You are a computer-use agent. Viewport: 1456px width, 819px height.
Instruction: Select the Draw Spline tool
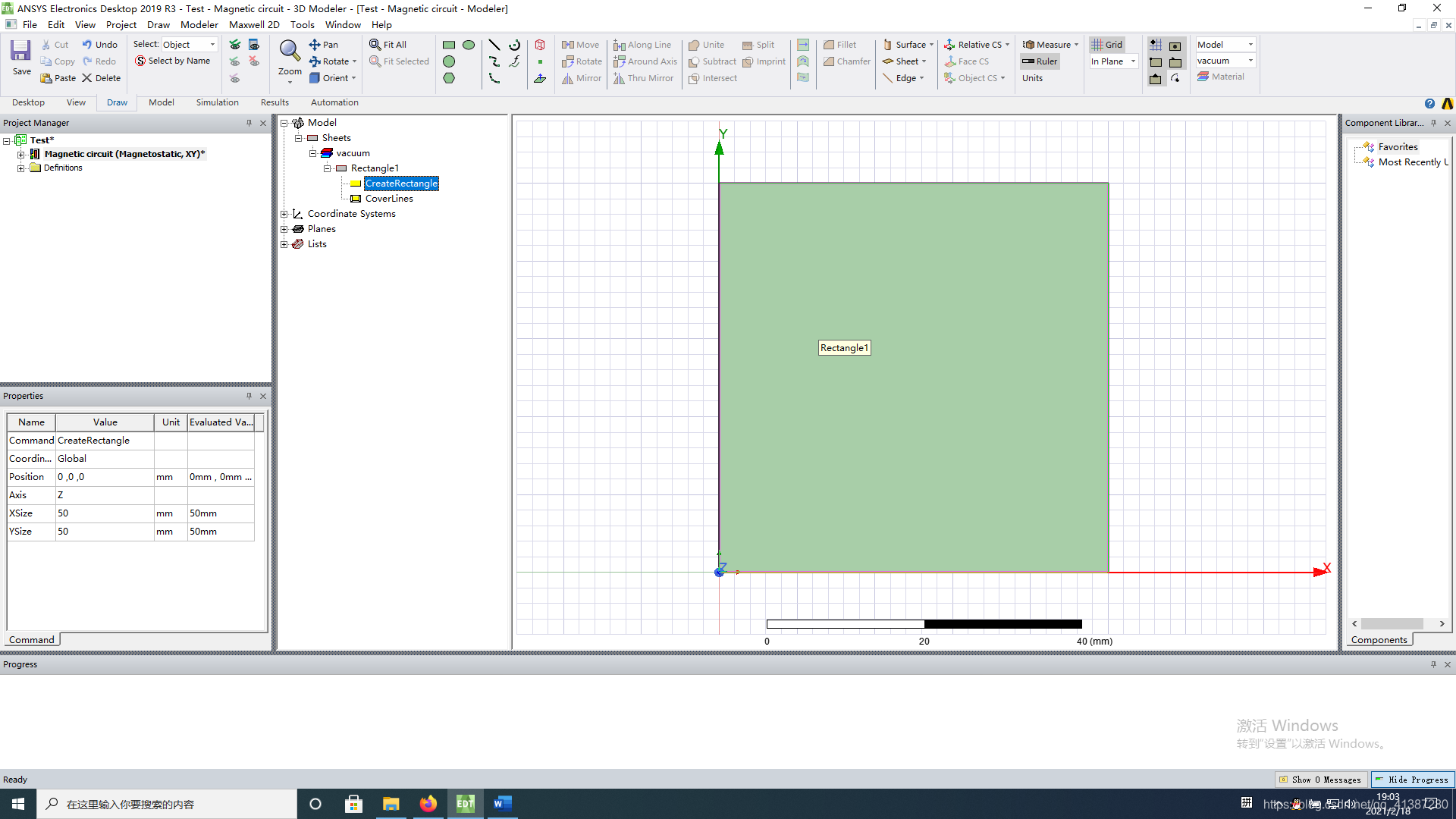coord(494,61)
